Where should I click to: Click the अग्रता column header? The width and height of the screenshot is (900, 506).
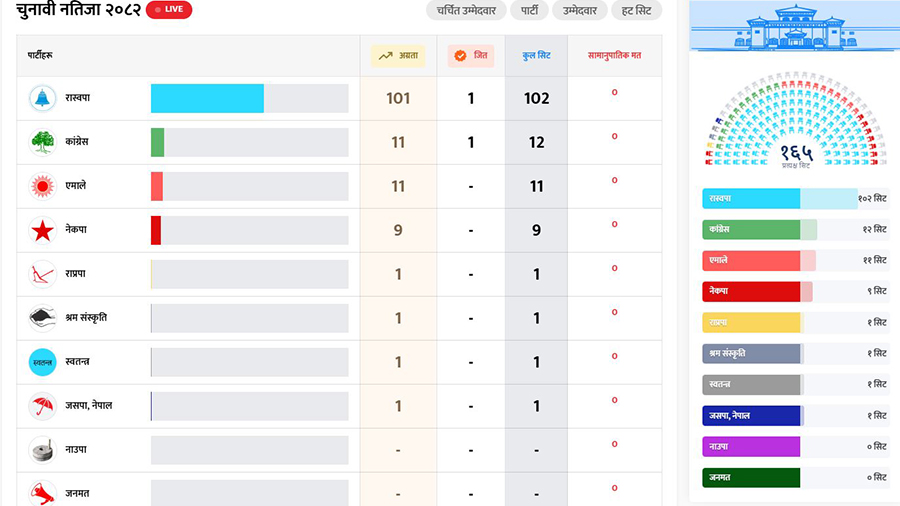[x=398, y=56]
